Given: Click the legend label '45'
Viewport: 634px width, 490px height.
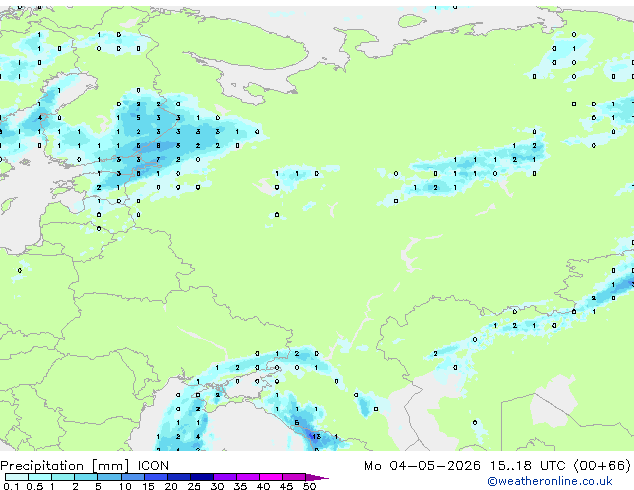Looking at the screenshot, I should (286, 486).
